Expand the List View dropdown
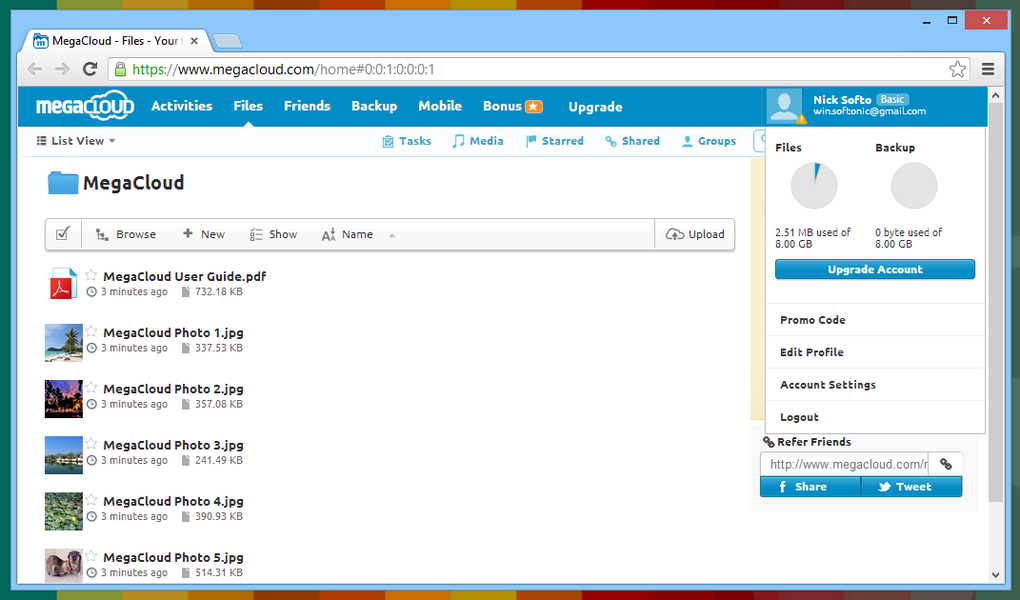1020x600 pixels. point(76,141)
